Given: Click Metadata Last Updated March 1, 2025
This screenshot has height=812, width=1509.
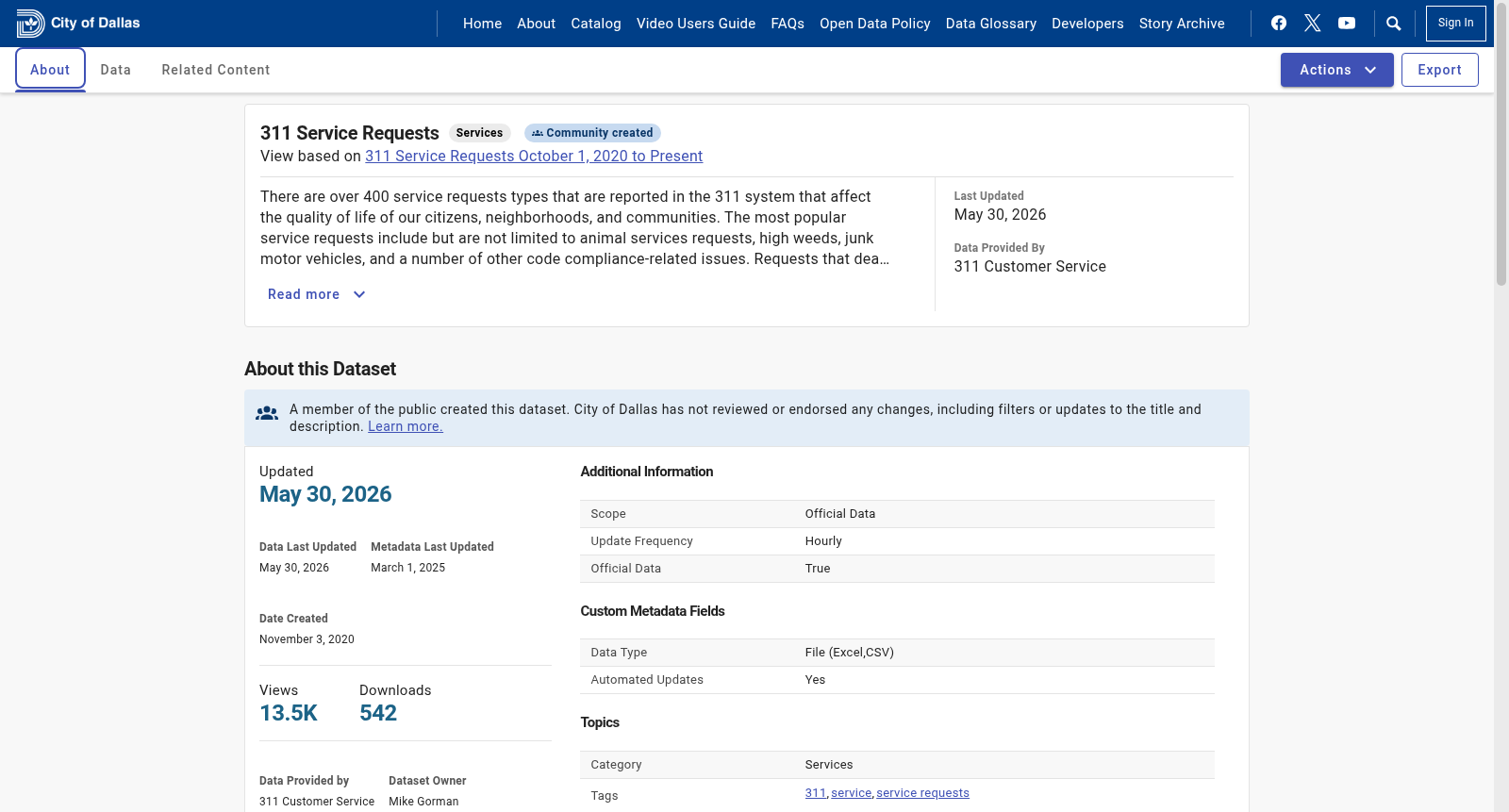Looking at the screenshot, I should pyautogui.click(x=407, y=568).
